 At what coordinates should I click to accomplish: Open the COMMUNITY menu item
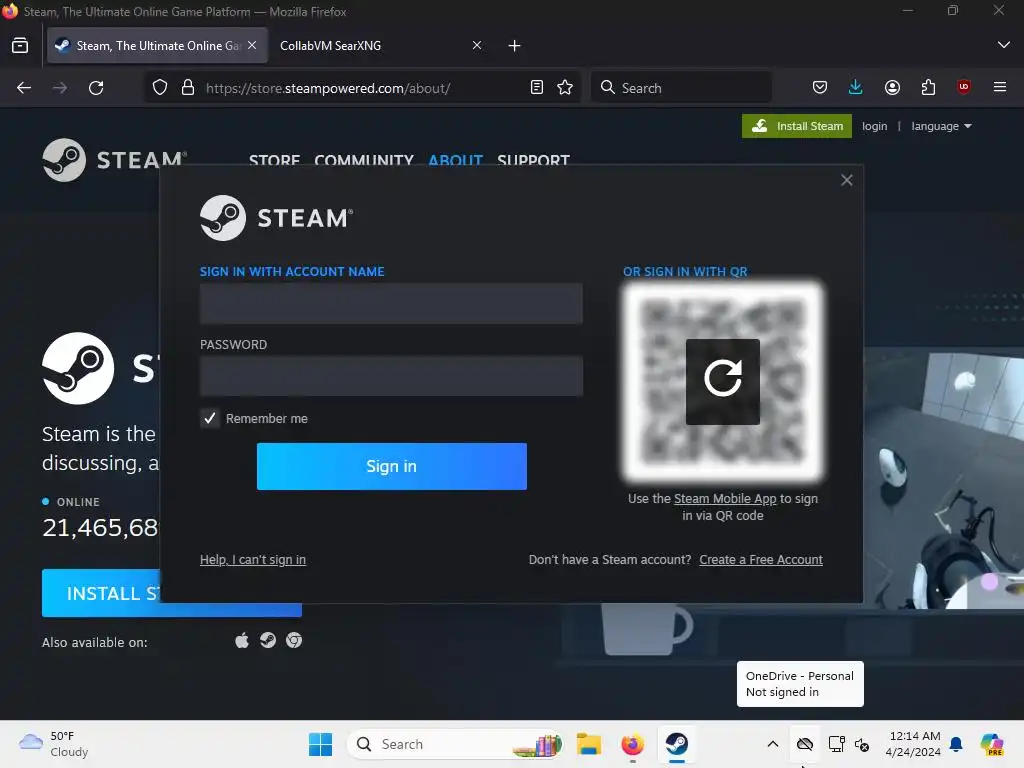click(364, 160)
